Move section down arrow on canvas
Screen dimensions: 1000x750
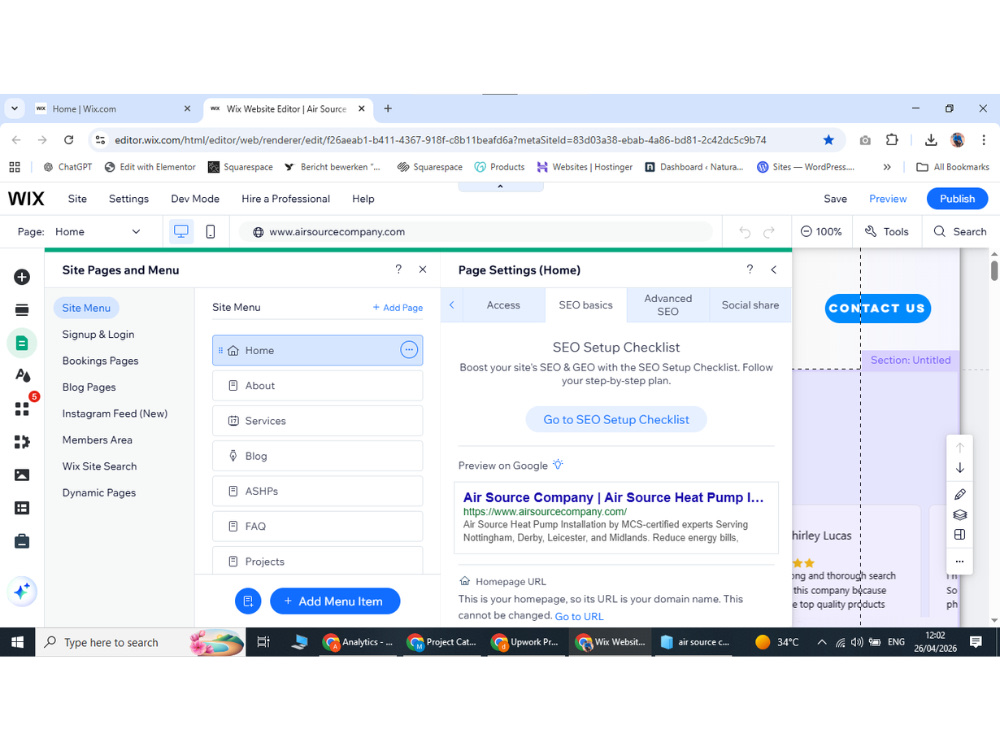[x=960, y=468]
